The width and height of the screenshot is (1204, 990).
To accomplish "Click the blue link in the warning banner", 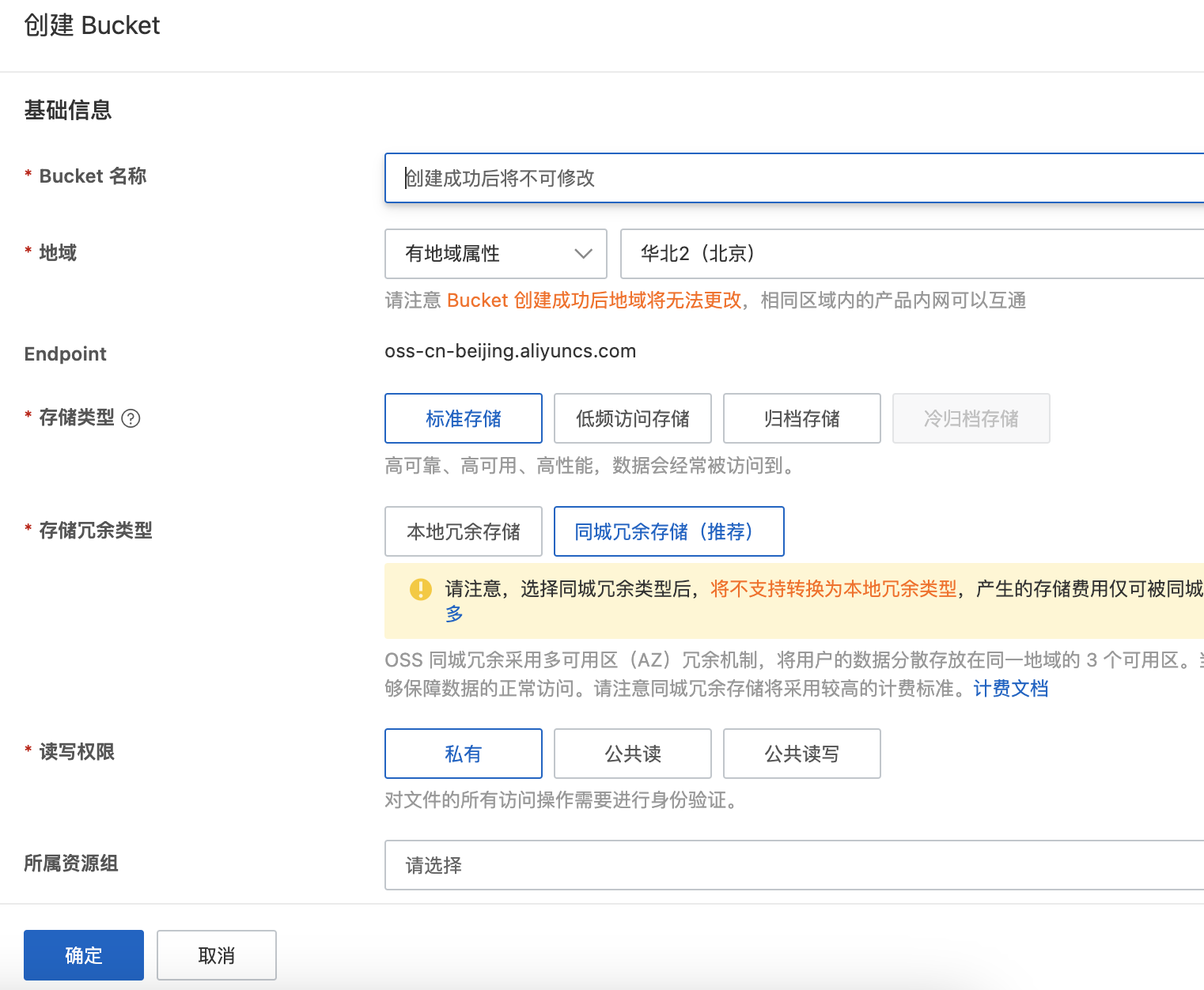I will [x=454, y=614].
